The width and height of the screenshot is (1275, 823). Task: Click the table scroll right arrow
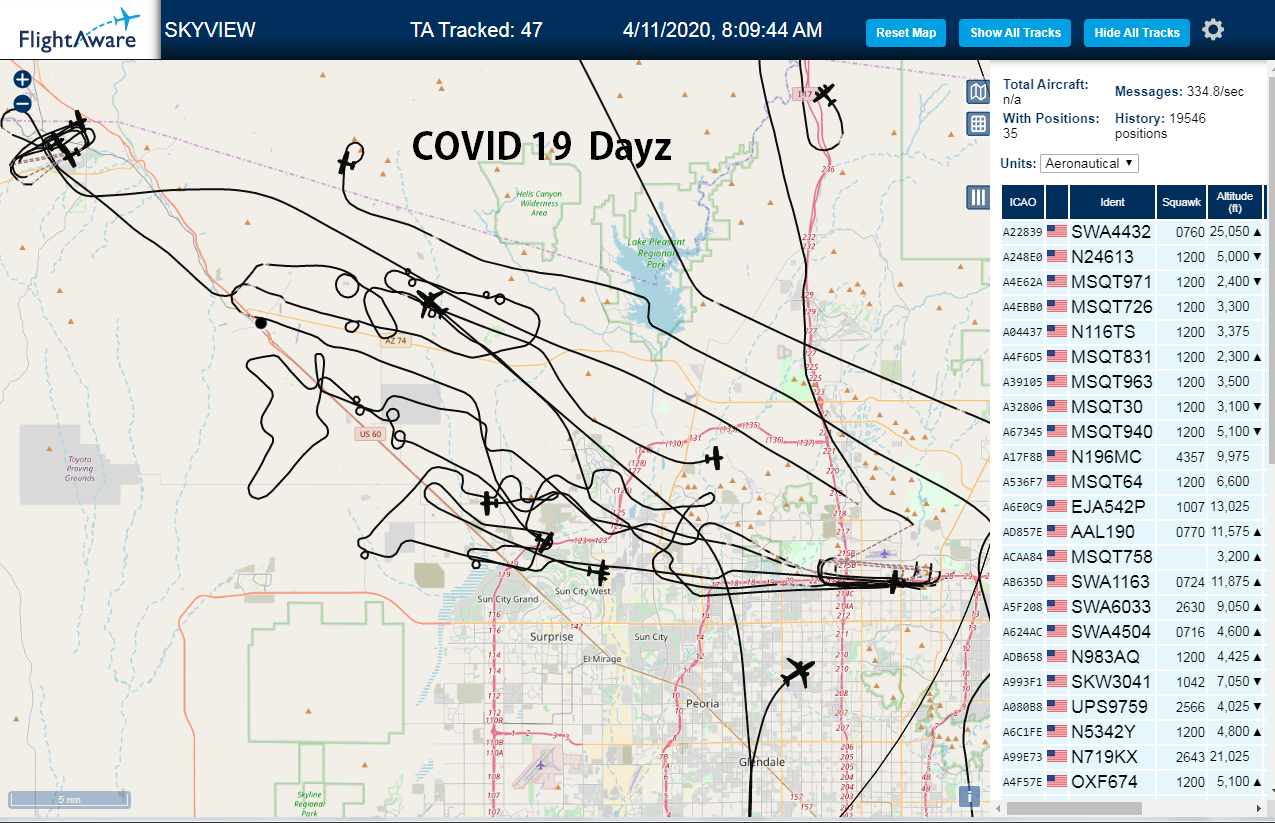tap(1258, 807)
